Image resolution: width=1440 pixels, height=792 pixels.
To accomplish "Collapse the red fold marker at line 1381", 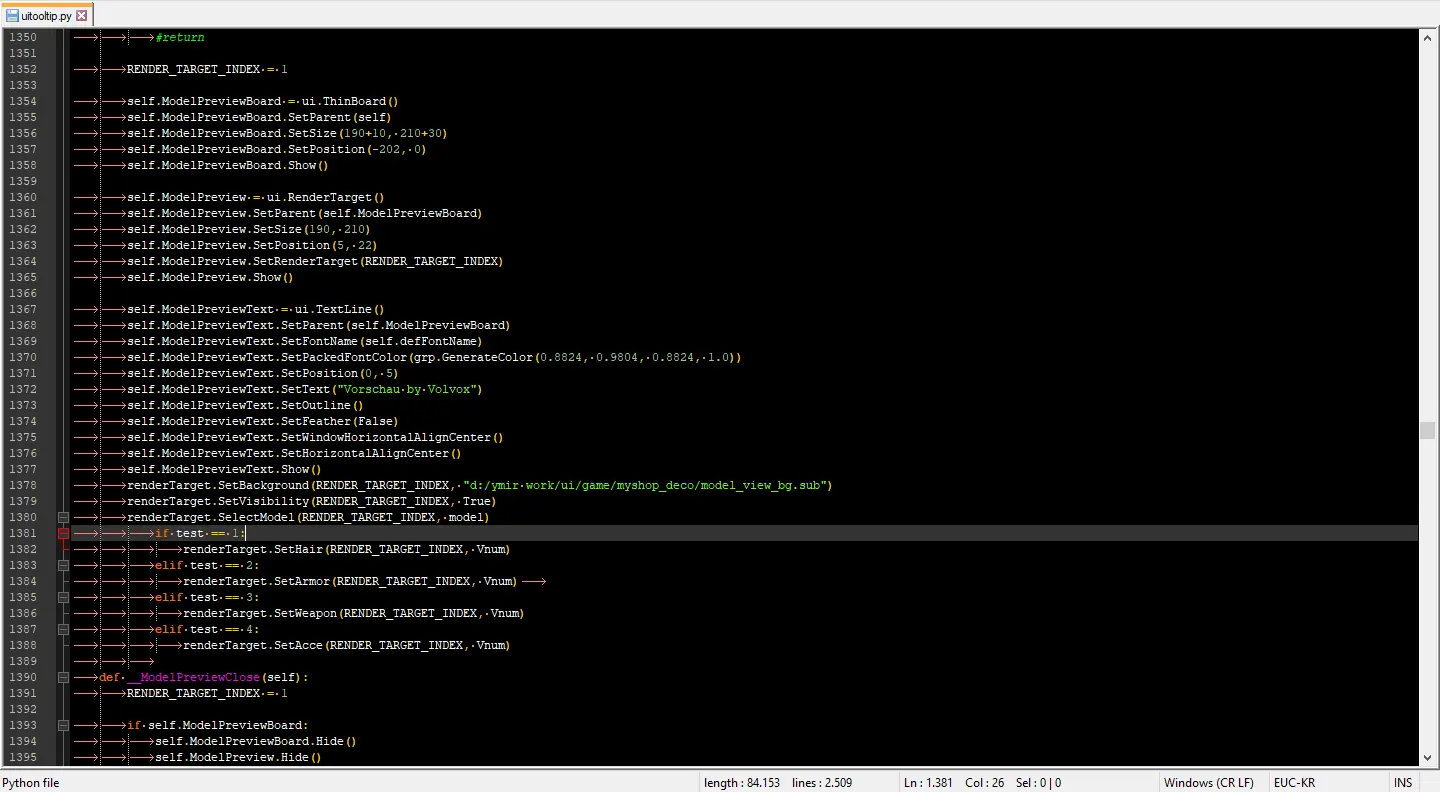I will coord(63,533).
